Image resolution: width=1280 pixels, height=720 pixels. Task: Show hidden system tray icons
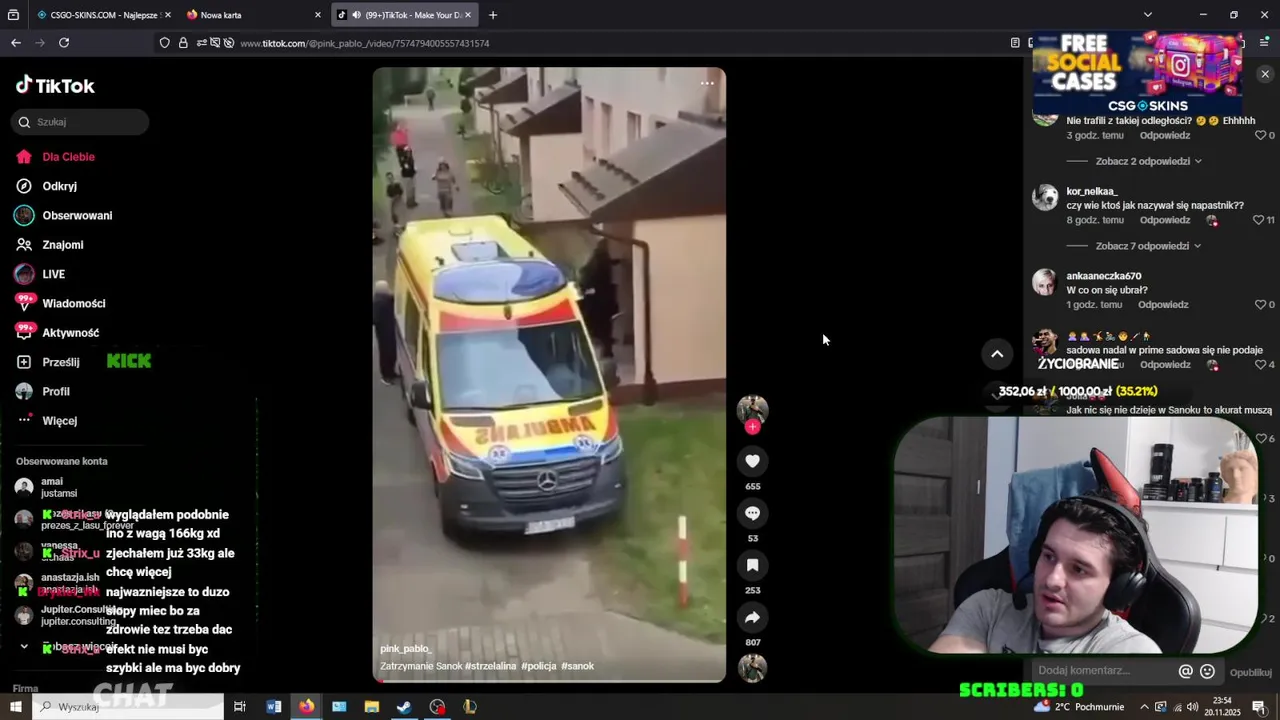(x=1145, y=707)
